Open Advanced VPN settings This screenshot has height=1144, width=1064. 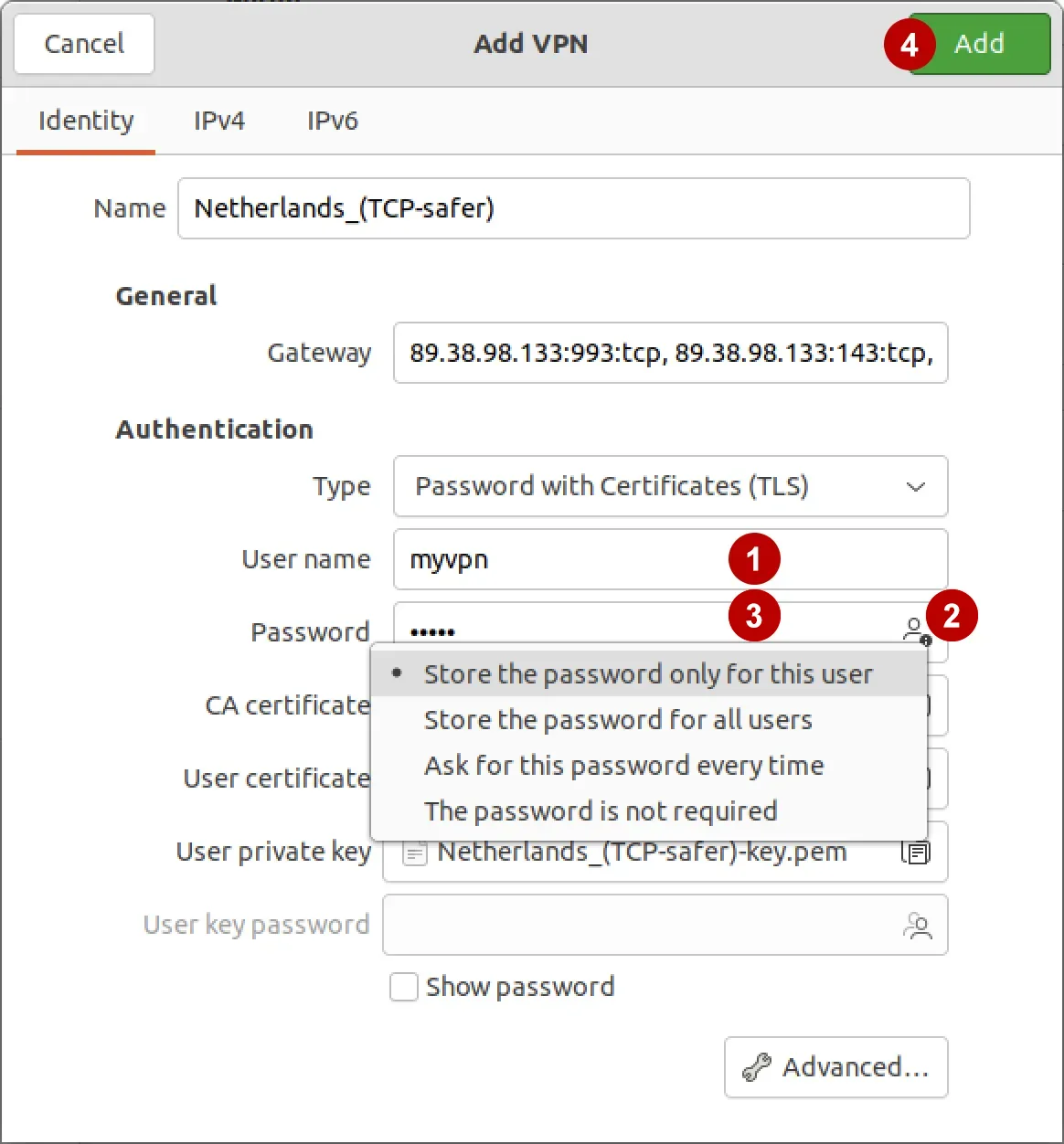(x=835, y=1067)
